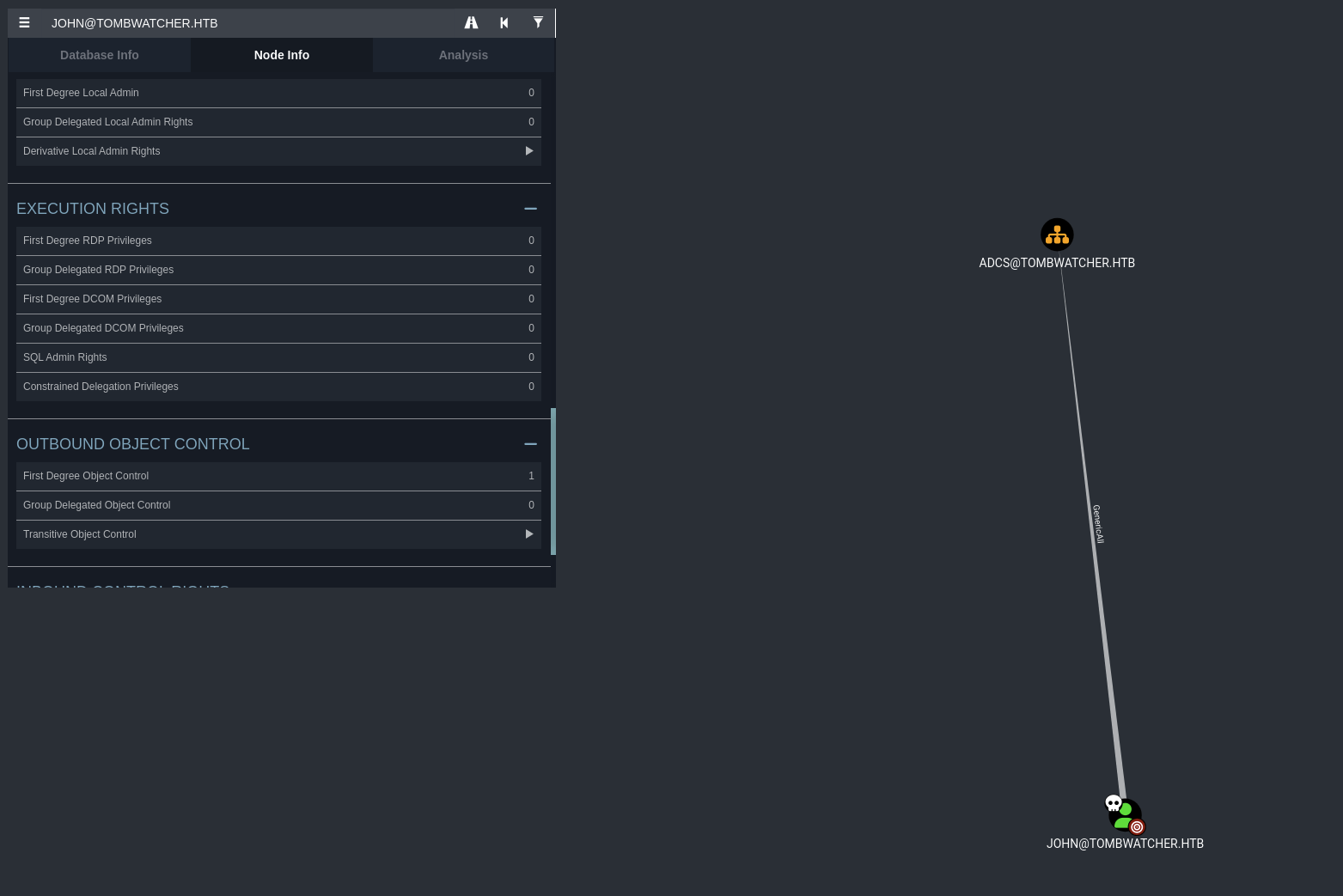Click Constrained Delegation Privileges row
Screen dimensions: 1343x896
278,387
